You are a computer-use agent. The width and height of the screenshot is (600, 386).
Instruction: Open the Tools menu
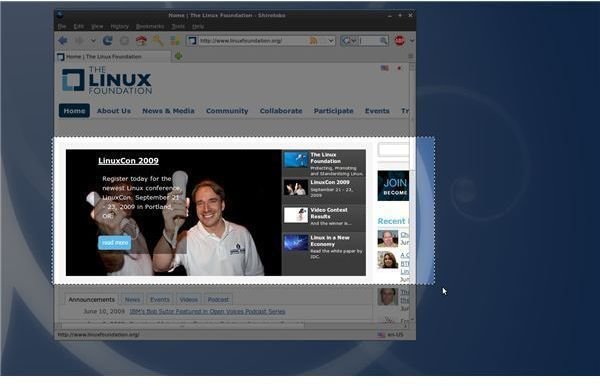click(x=178, y=26)
